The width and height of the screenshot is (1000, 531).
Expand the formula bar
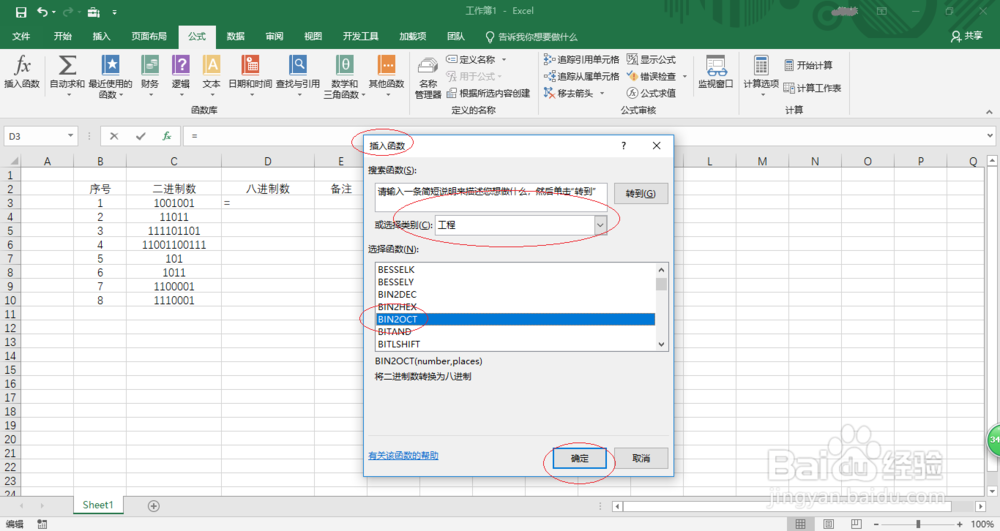point(990,135)
